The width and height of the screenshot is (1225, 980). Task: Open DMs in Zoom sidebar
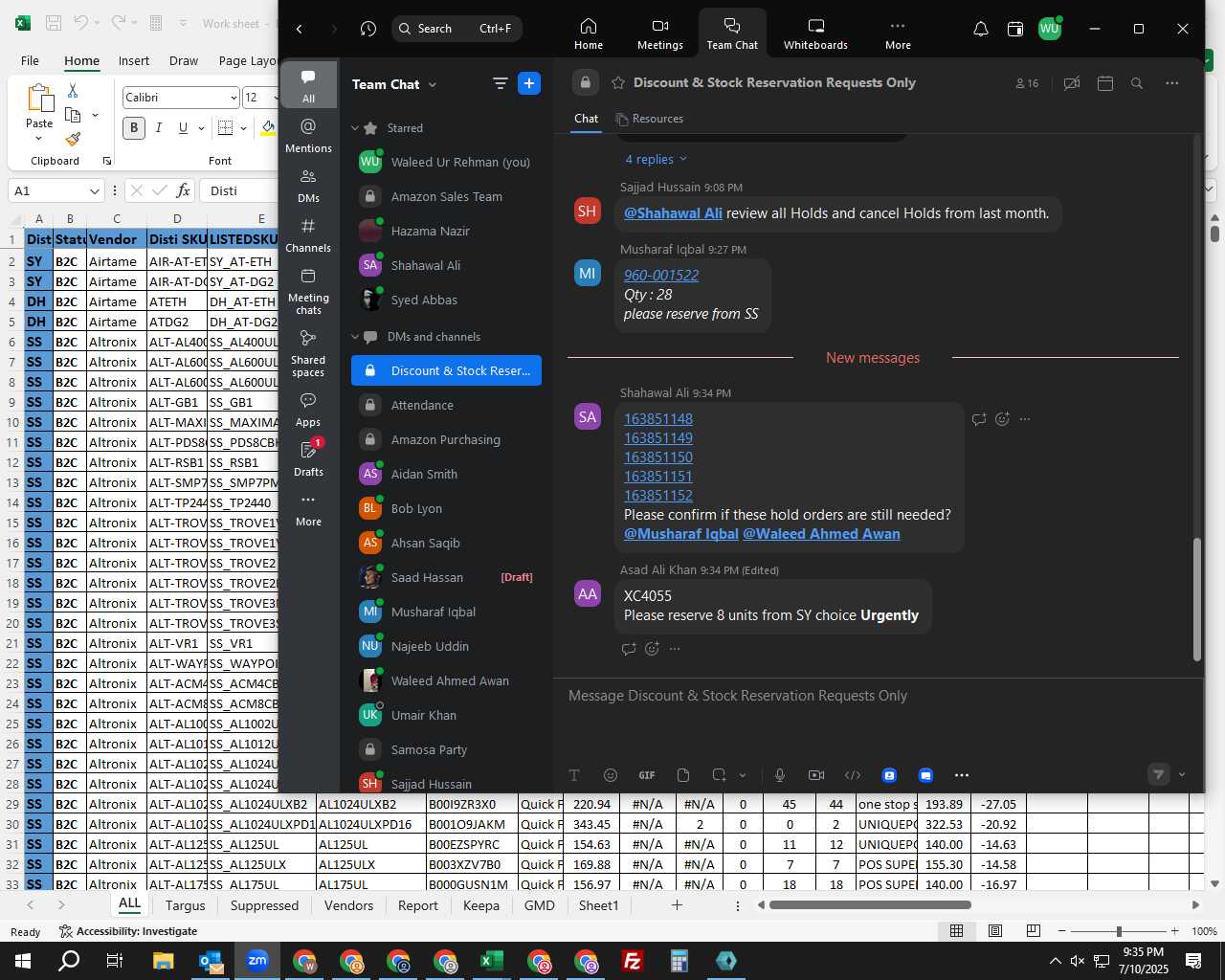[308, 186]
